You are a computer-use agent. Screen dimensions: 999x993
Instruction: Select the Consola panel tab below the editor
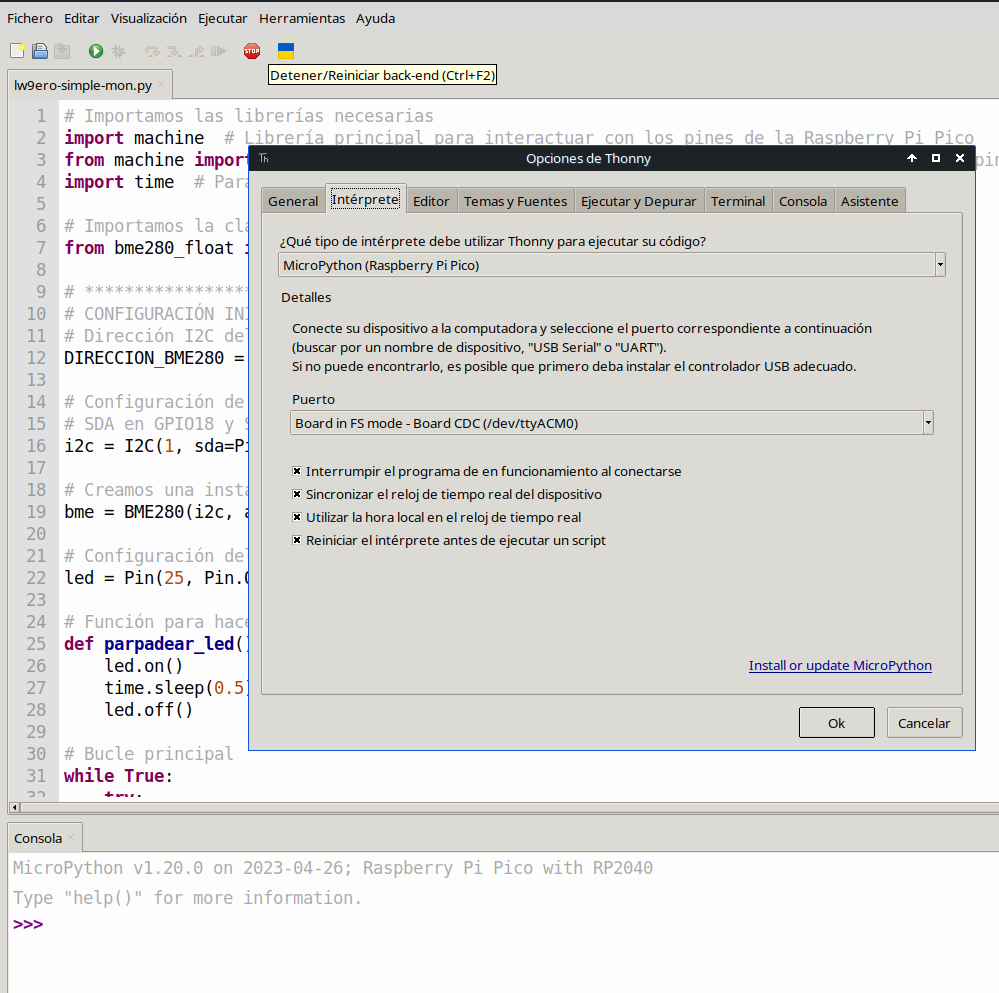38,838
